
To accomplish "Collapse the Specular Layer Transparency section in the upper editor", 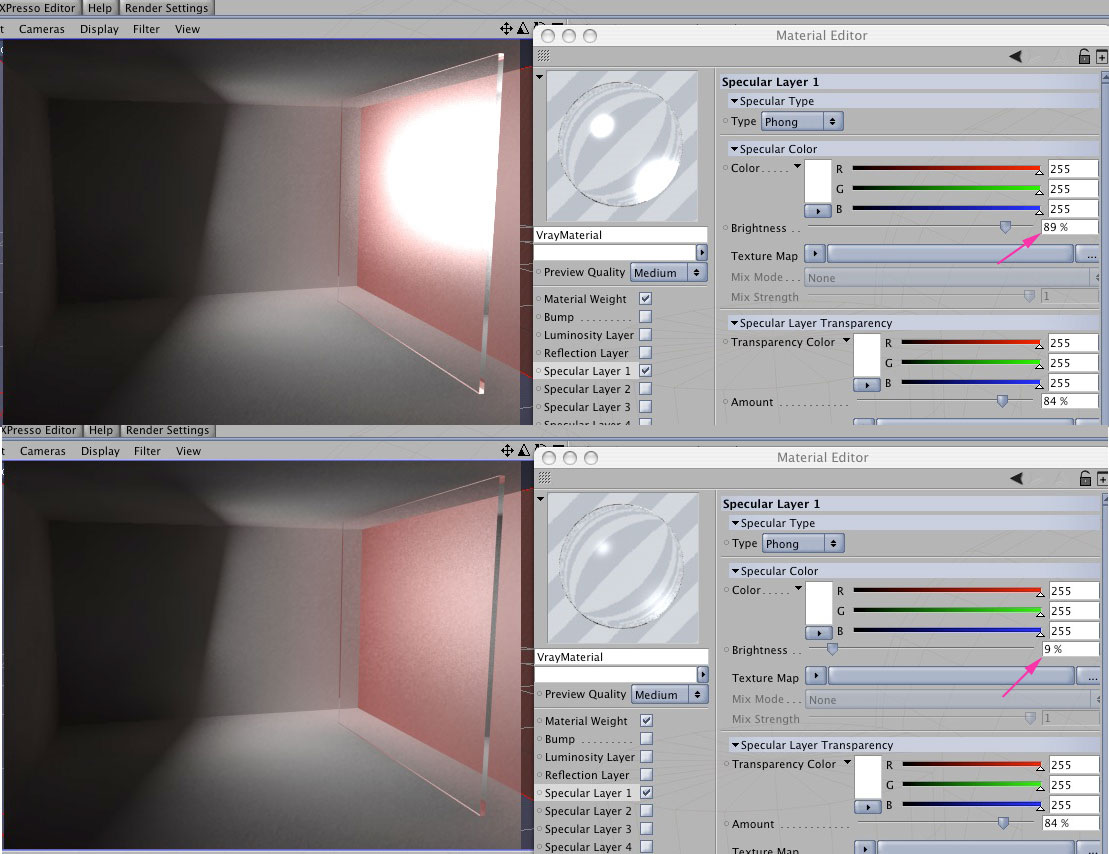I will coord(734,323).
